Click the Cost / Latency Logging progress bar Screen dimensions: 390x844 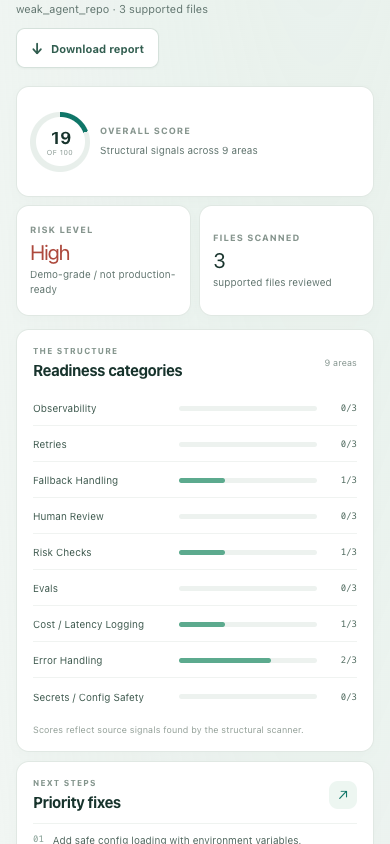coord(247,624)
